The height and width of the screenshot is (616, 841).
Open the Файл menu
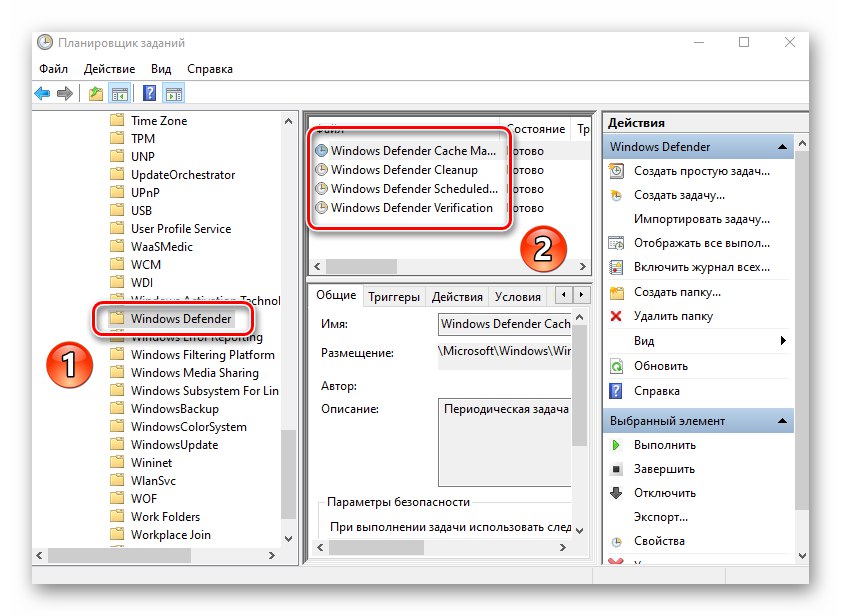[53, 69]
